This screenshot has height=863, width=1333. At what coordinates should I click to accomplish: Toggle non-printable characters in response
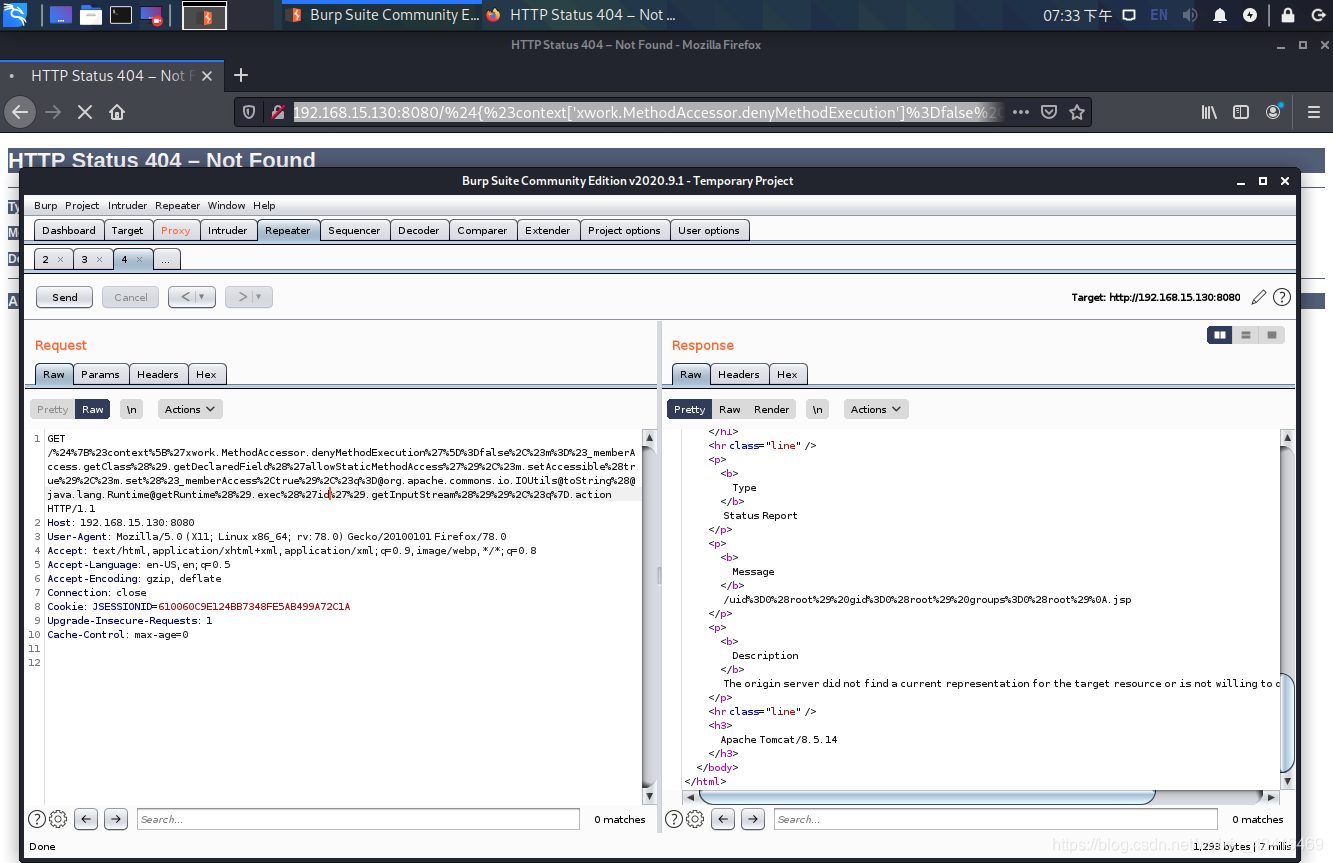click(818, 409)
